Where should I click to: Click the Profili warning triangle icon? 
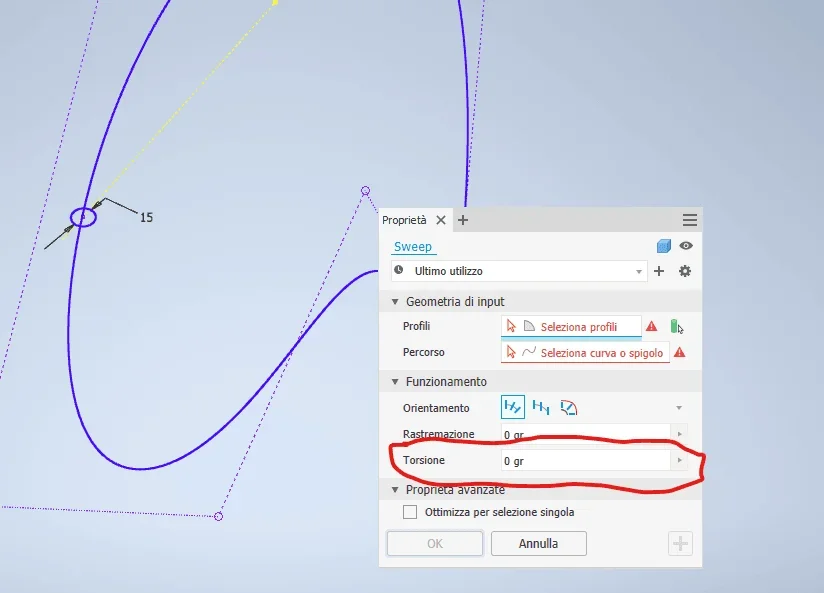(652, 326)
